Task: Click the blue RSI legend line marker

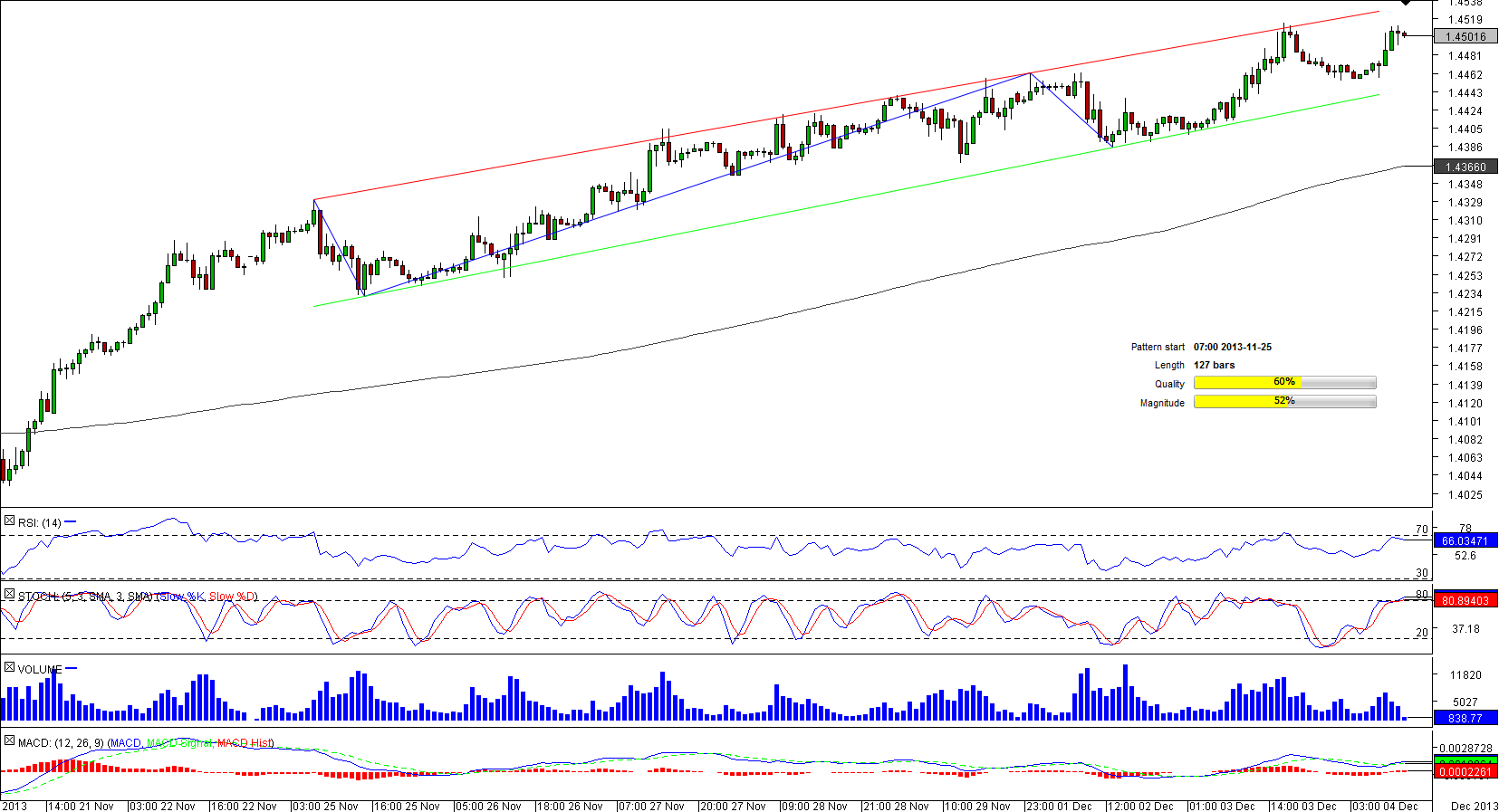Action: tap(71, 522)
